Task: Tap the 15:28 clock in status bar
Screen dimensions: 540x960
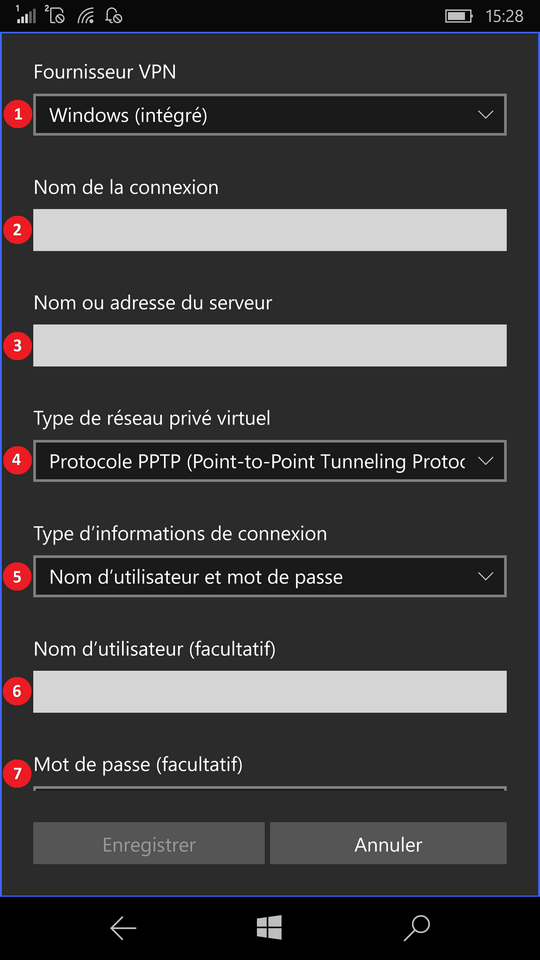Action: pyautogui.click(x=504, y=16)
